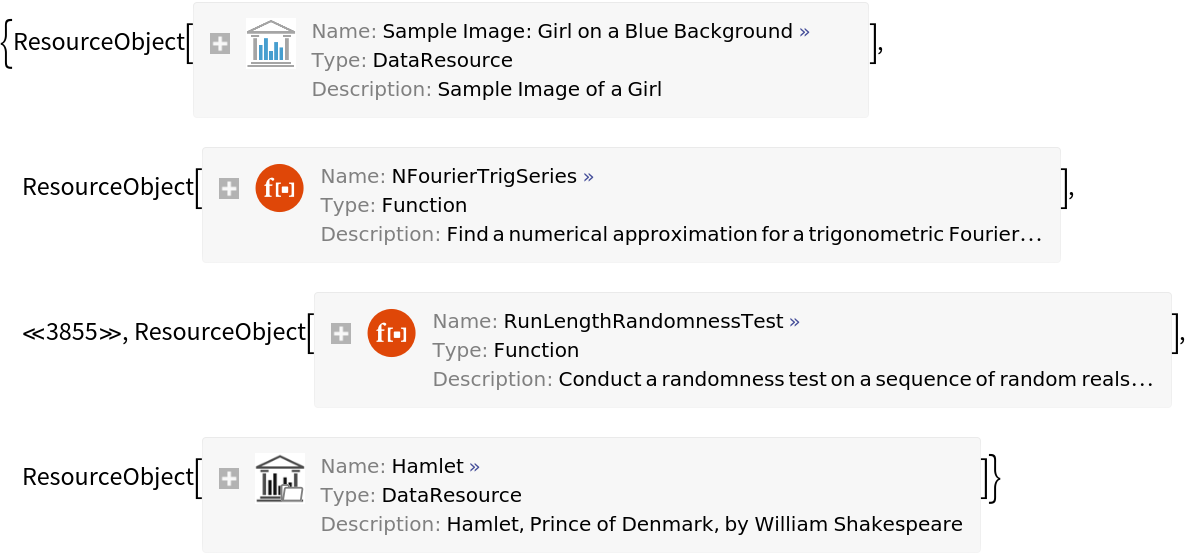Expand the RunLengthRandomnessTest resource details
Image resolution: width=1186 pixels, height=554 pixels.
click(341, 333)
